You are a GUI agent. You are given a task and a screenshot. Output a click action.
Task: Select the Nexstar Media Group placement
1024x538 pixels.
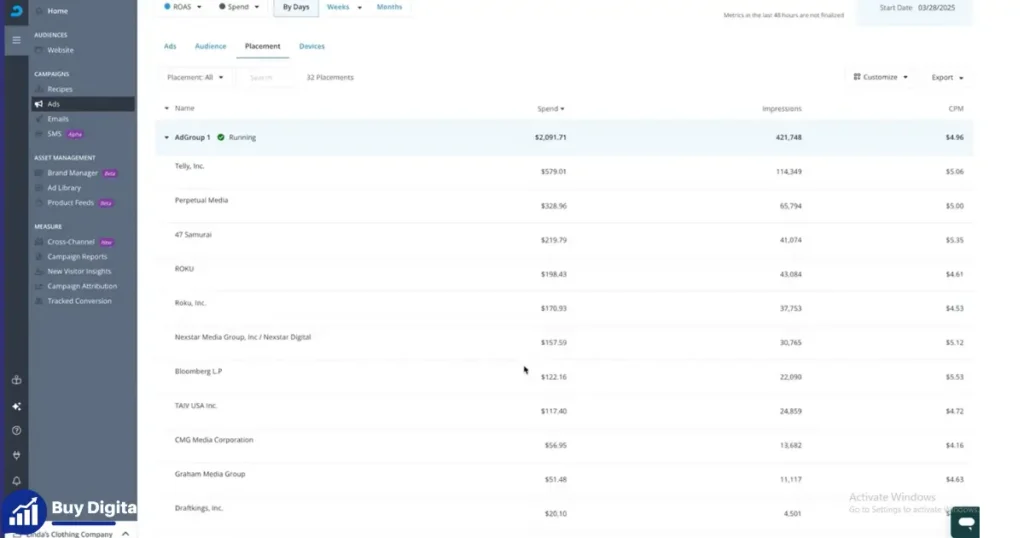click(x=242, y=337)
